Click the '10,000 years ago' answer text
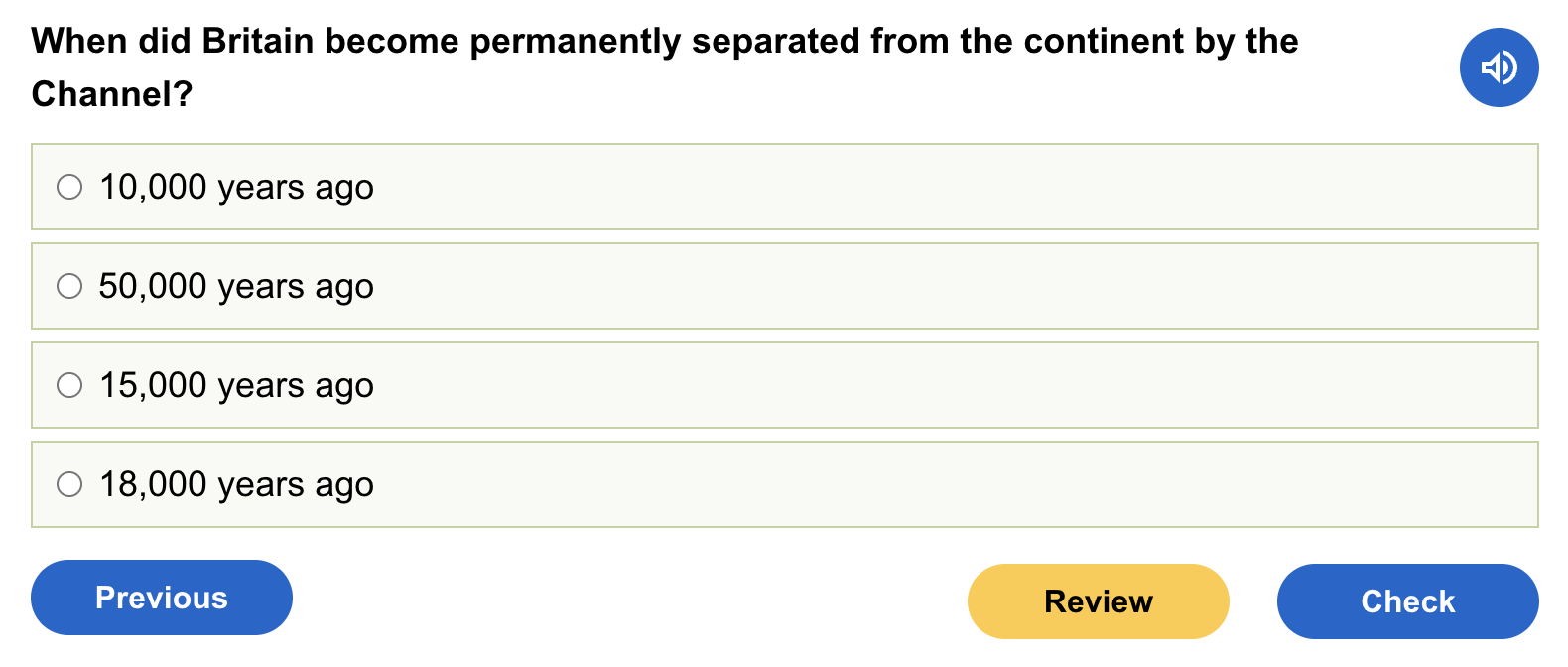Image resolution: width=1568 pixels, height=667 pixels. point(236,187)
